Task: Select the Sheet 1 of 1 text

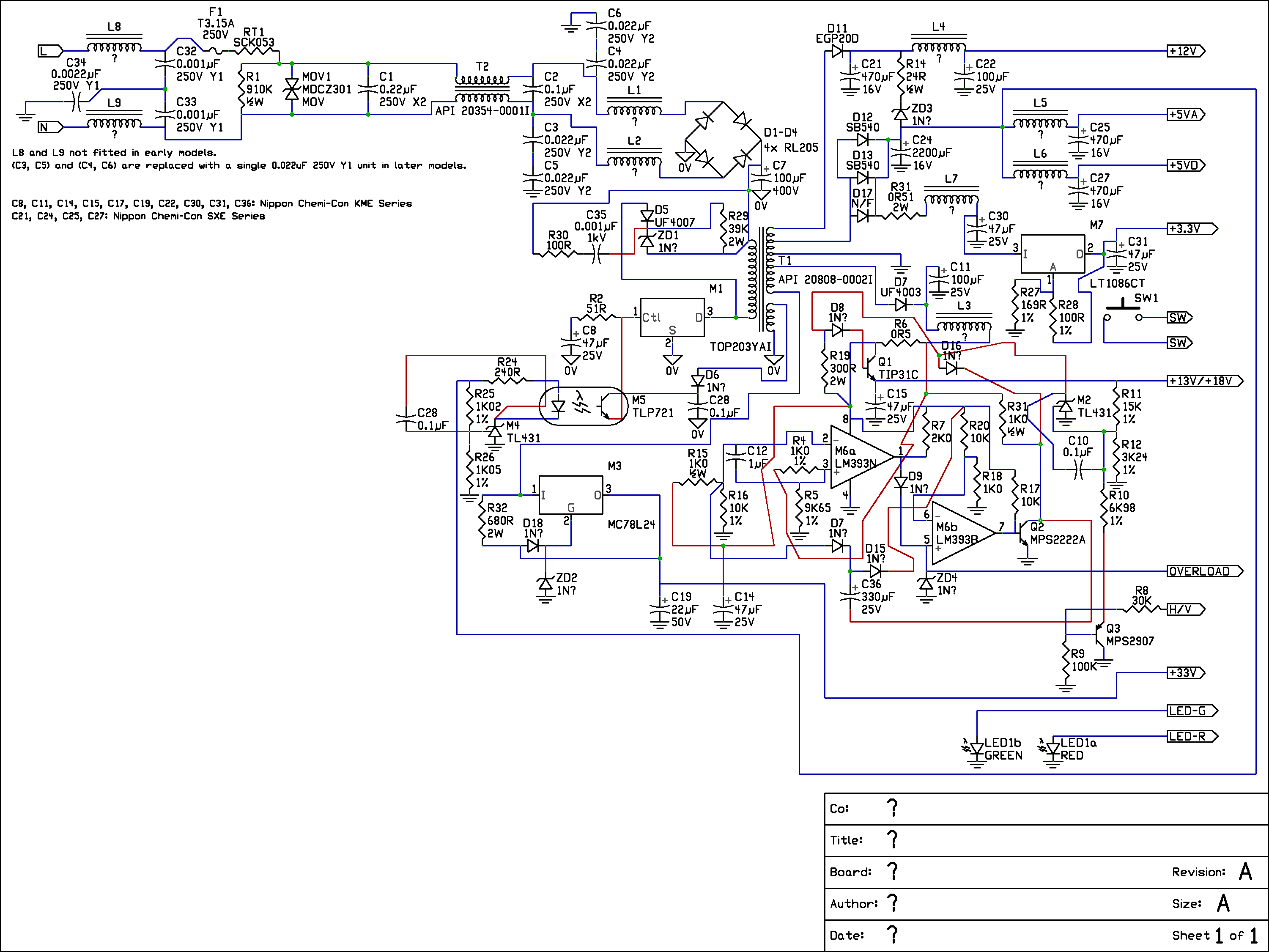Action: [1216, 936]
